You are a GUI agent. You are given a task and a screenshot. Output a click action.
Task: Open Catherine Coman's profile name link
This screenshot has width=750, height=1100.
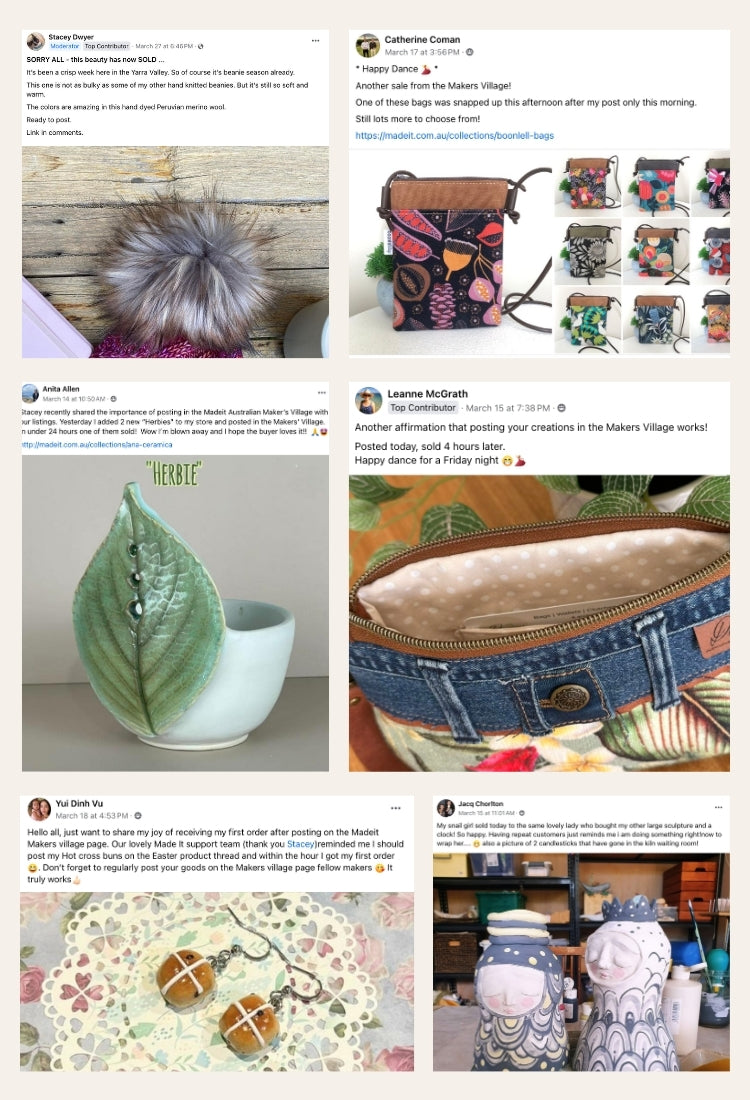[422, 39]
